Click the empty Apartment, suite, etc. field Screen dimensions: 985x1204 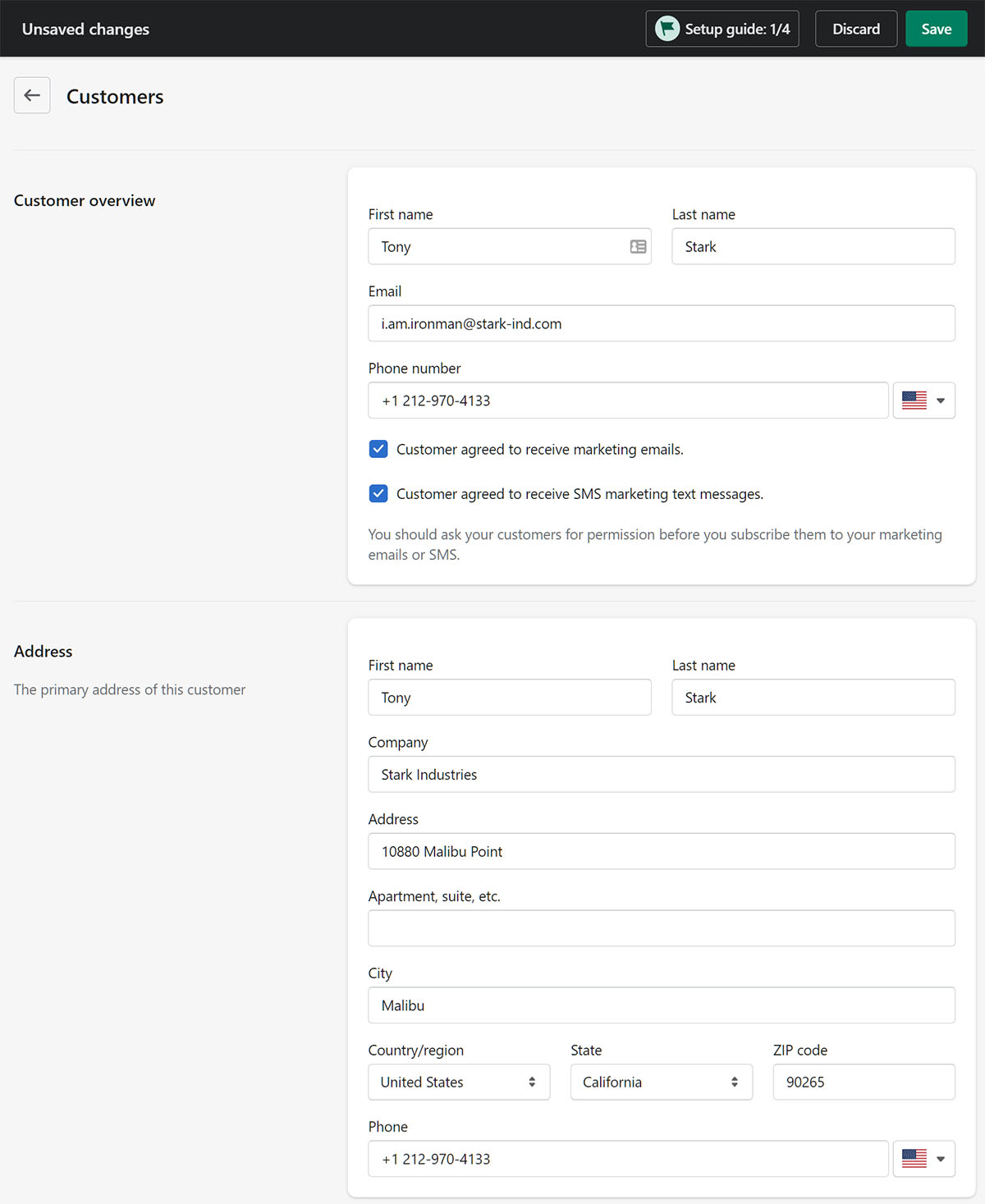[x=662, y=928]
